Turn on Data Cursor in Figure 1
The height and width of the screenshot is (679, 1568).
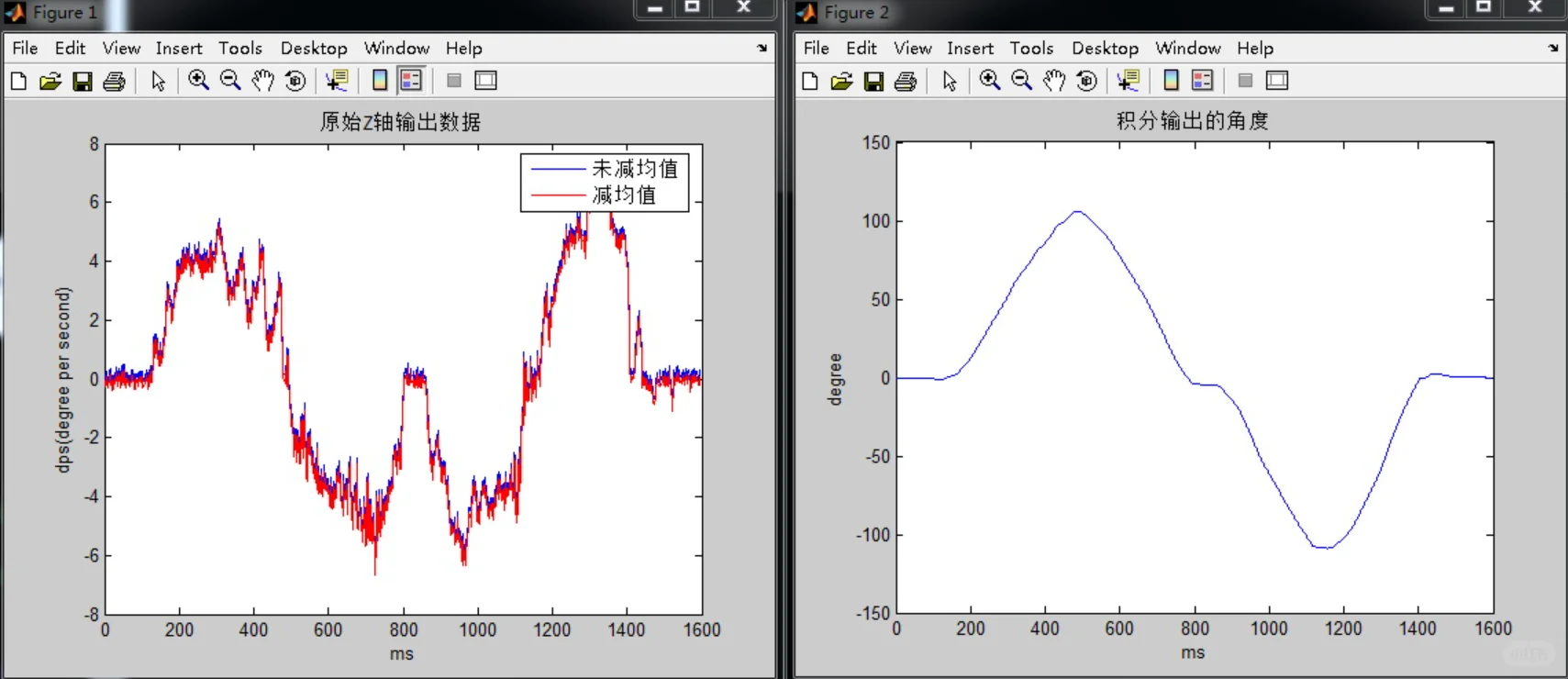click(337, 81)
